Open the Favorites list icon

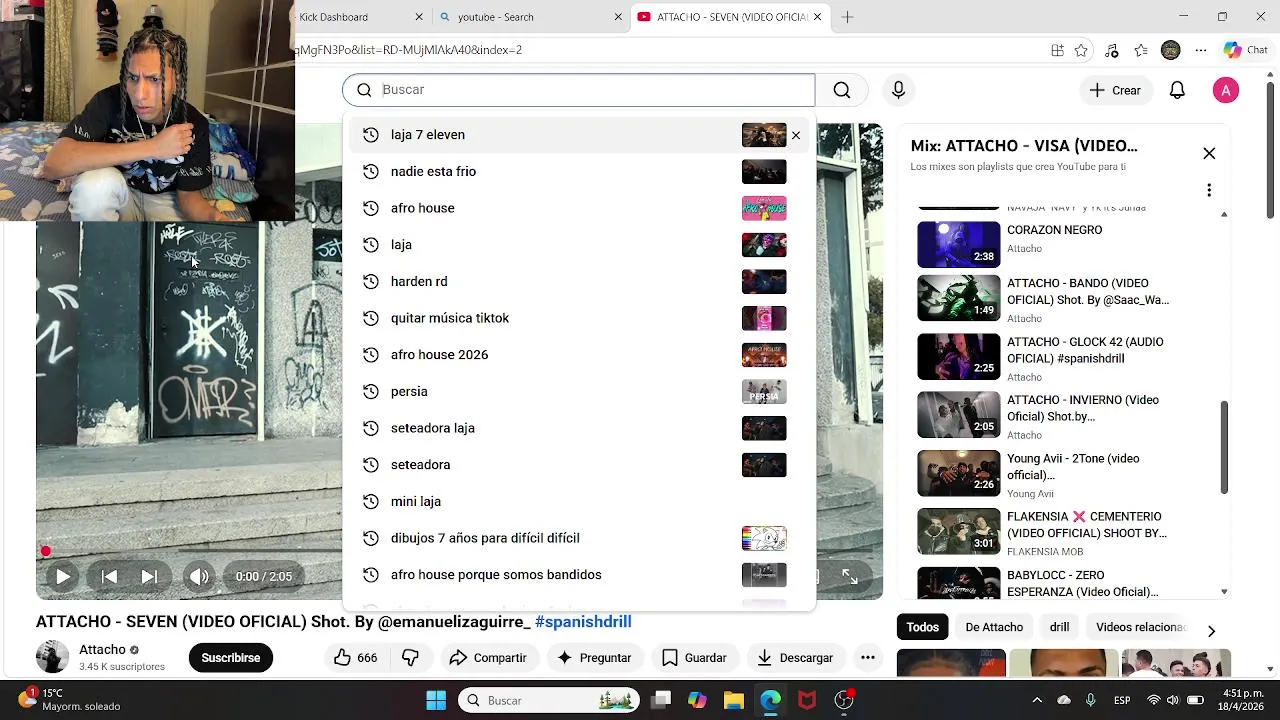[1141, 50]
